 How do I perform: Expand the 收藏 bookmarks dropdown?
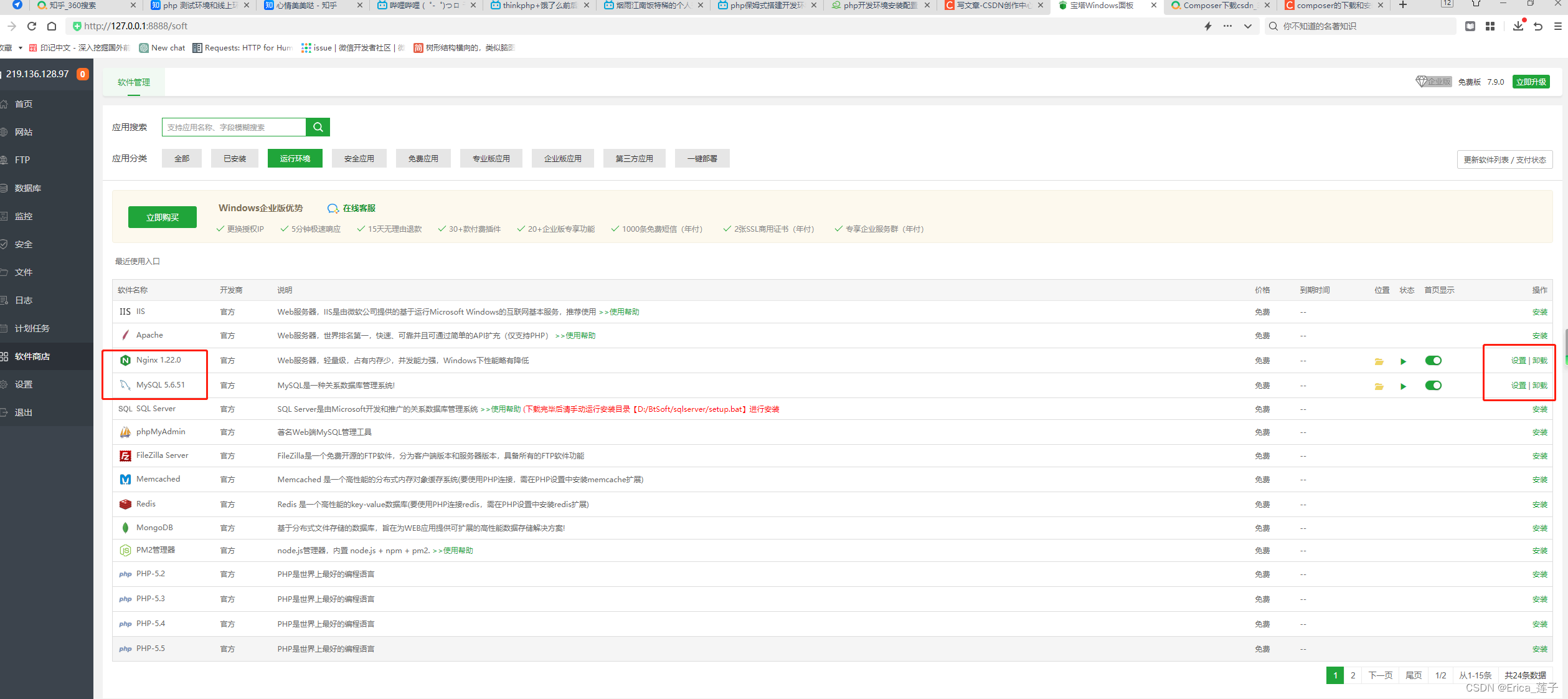tap(21, 47)
